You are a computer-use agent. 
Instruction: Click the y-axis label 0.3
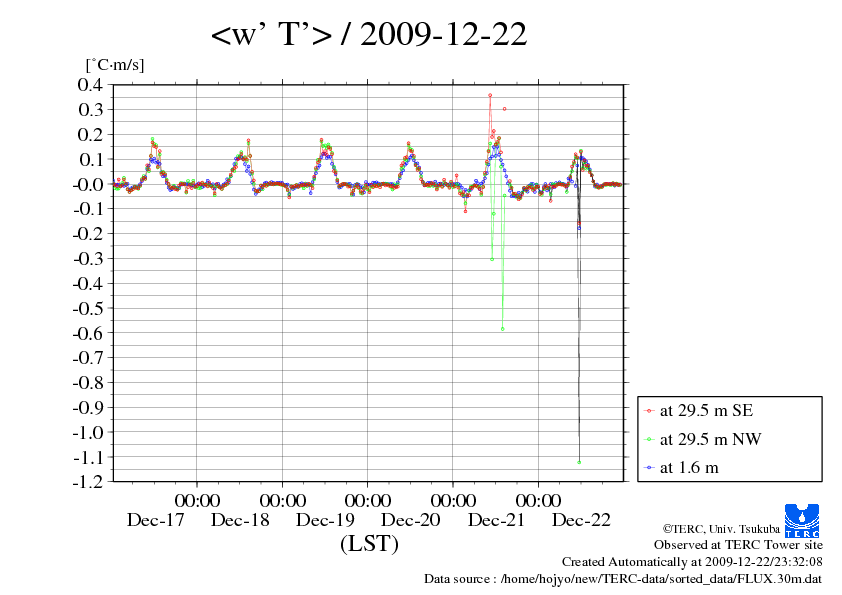[90, 110]
